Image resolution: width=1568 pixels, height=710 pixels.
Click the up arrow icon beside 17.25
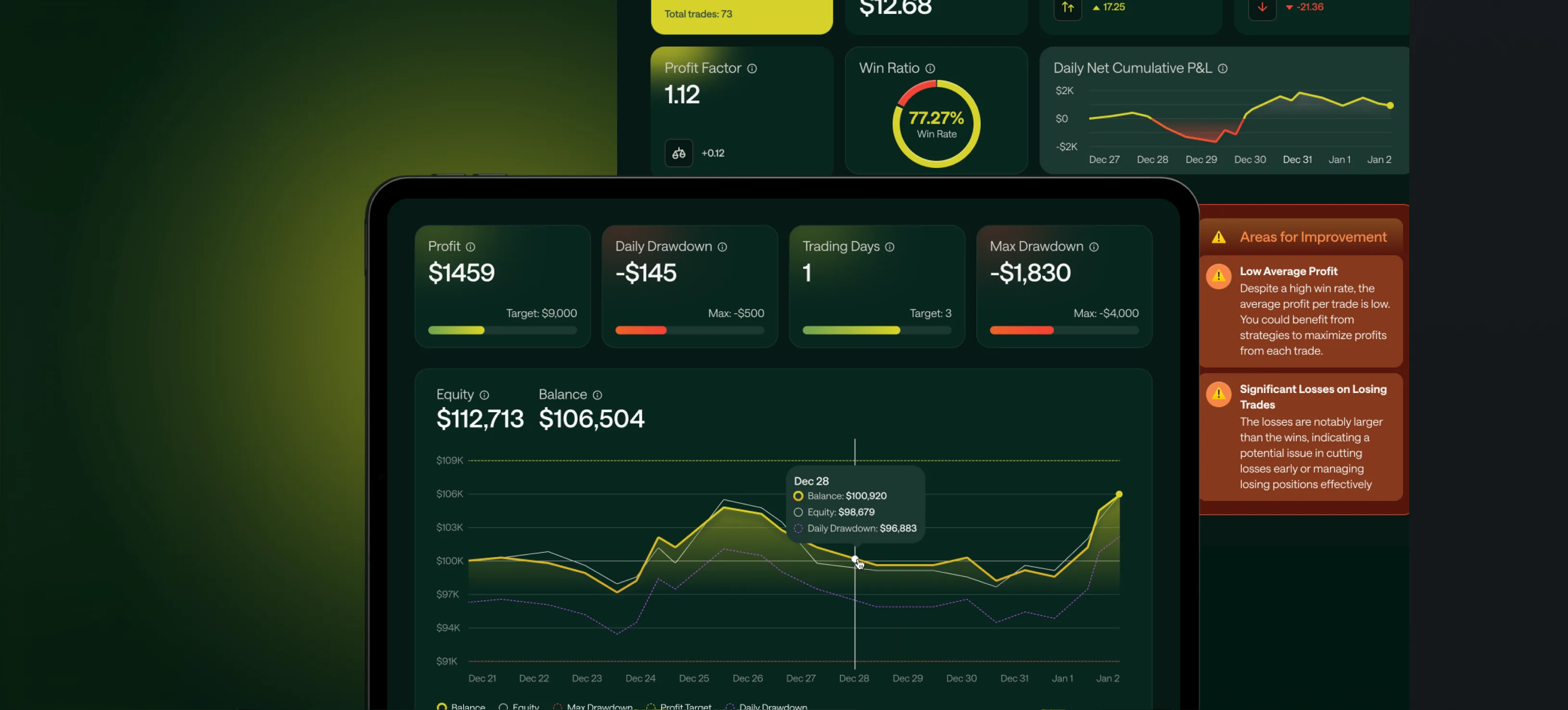point(1068,7)
